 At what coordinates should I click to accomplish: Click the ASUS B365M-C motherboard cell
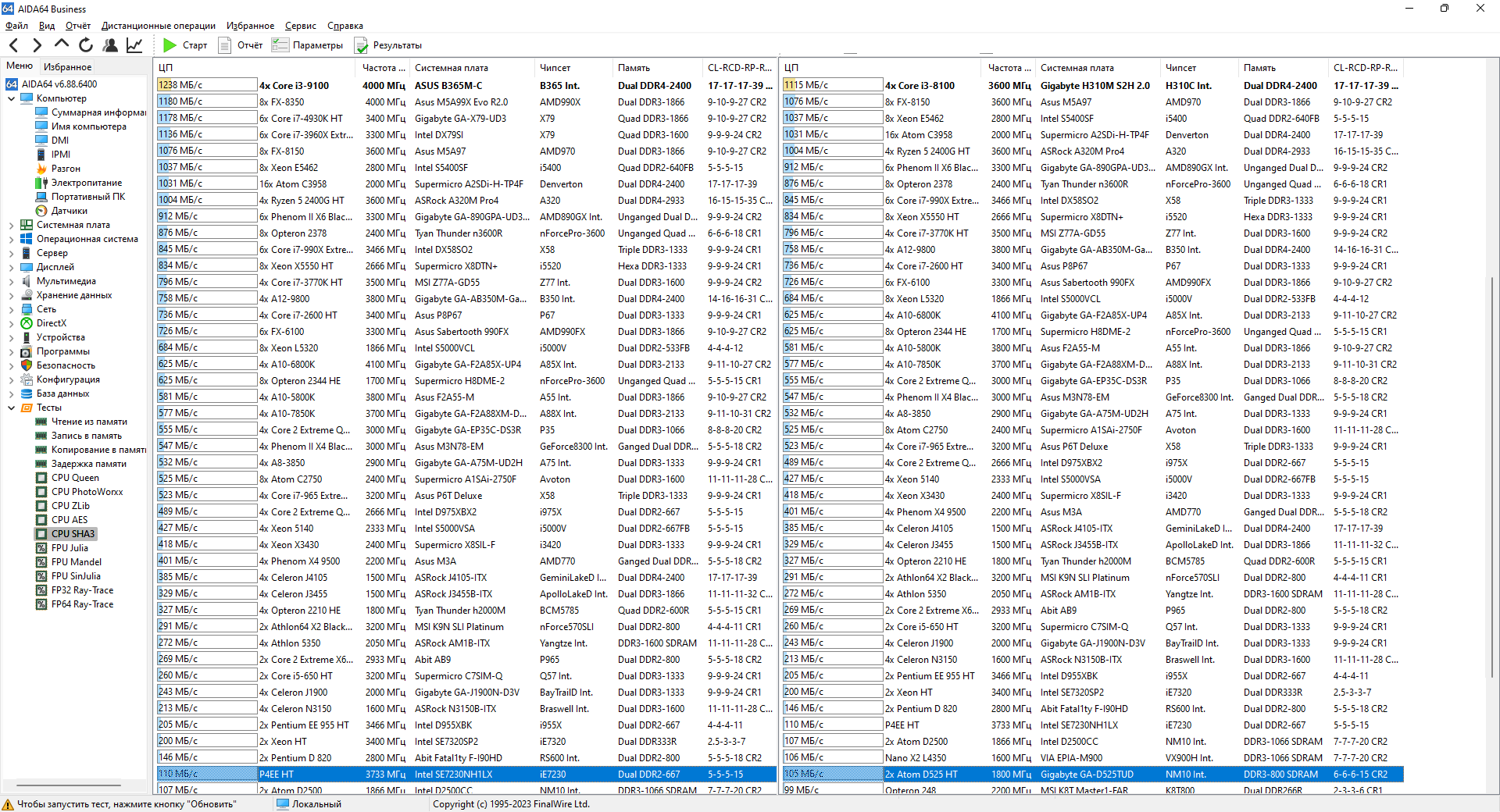click(x=448, y=86)
